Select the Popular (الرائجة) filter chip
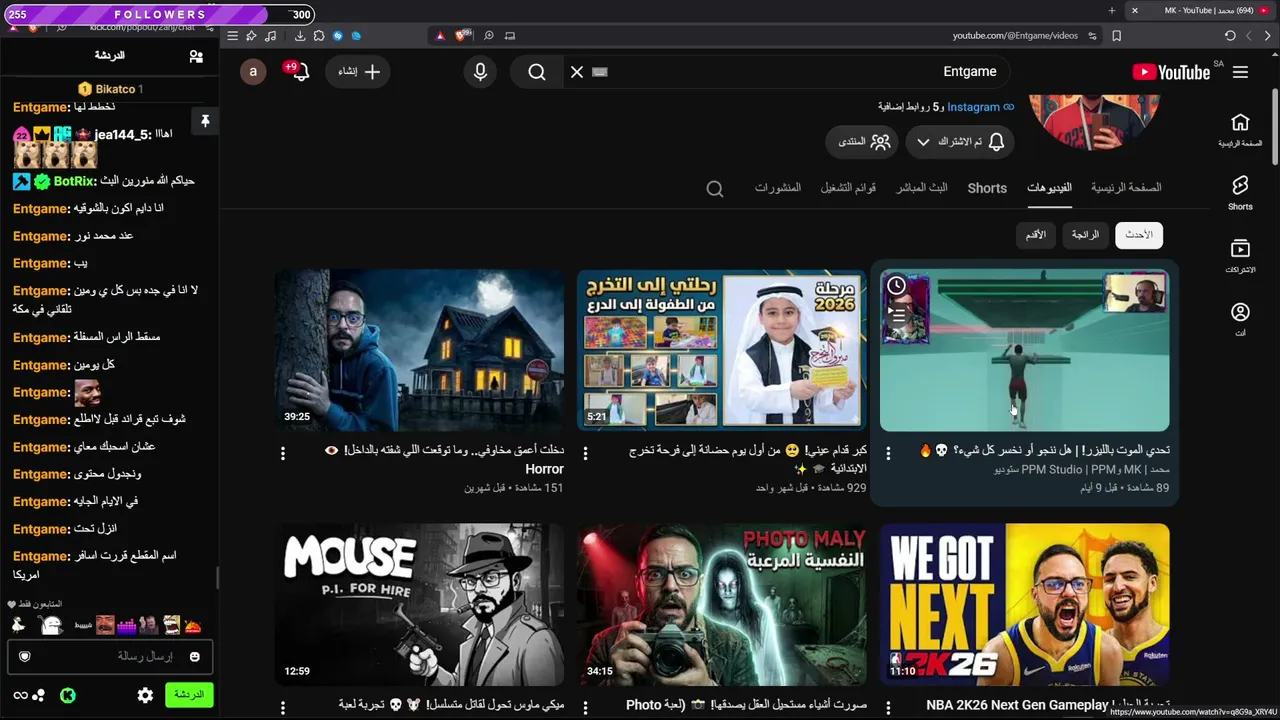Viewport: 1280px width, 720px height. (1085, 235)
